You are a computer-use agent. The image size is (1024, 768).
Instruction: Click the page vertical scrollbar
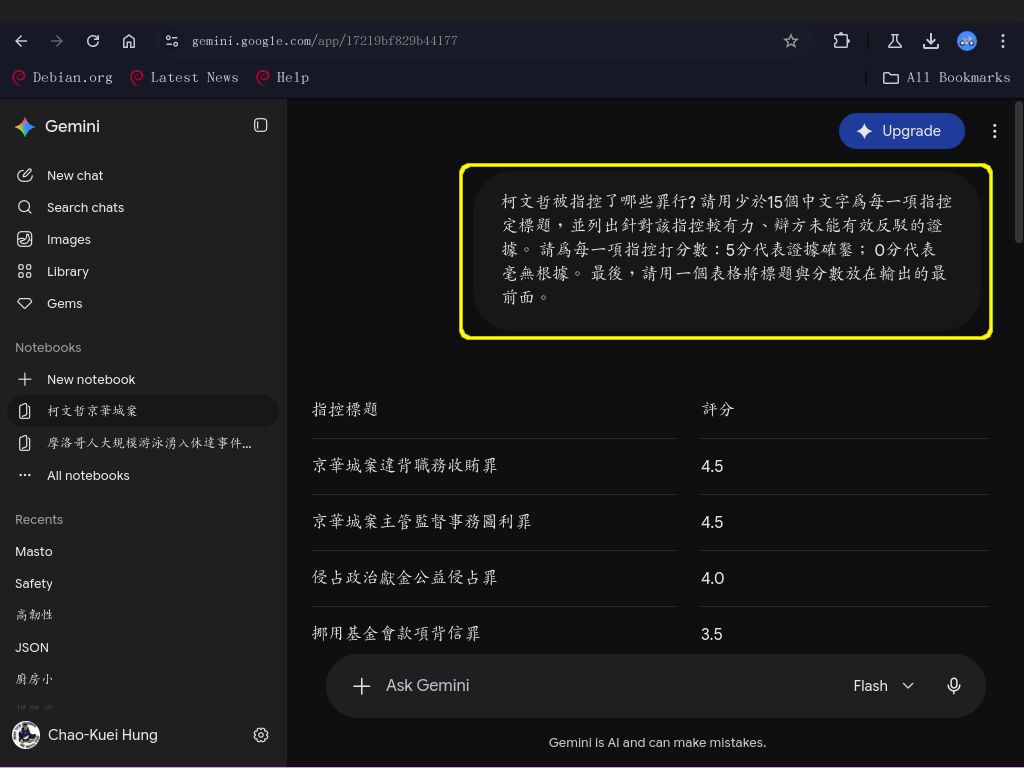click(1019, 172)
